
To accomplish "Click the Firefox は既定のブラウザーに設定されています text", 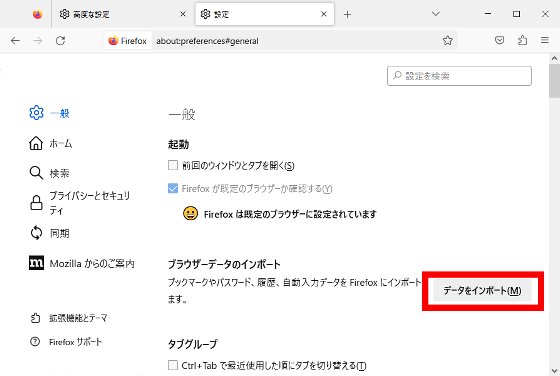I will (290, 214).
